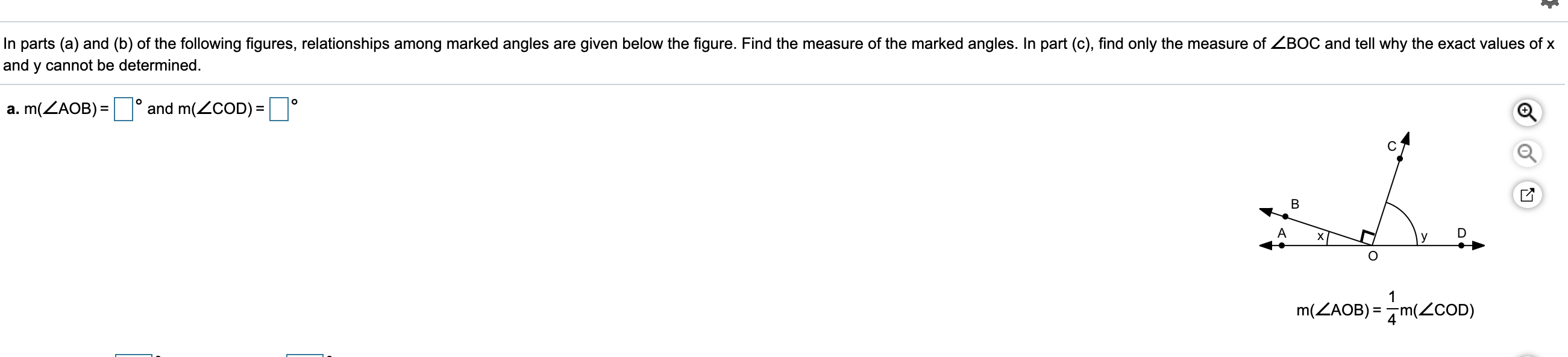Open the figure in a new window
1568x357 pixels.
(1526, 195)
